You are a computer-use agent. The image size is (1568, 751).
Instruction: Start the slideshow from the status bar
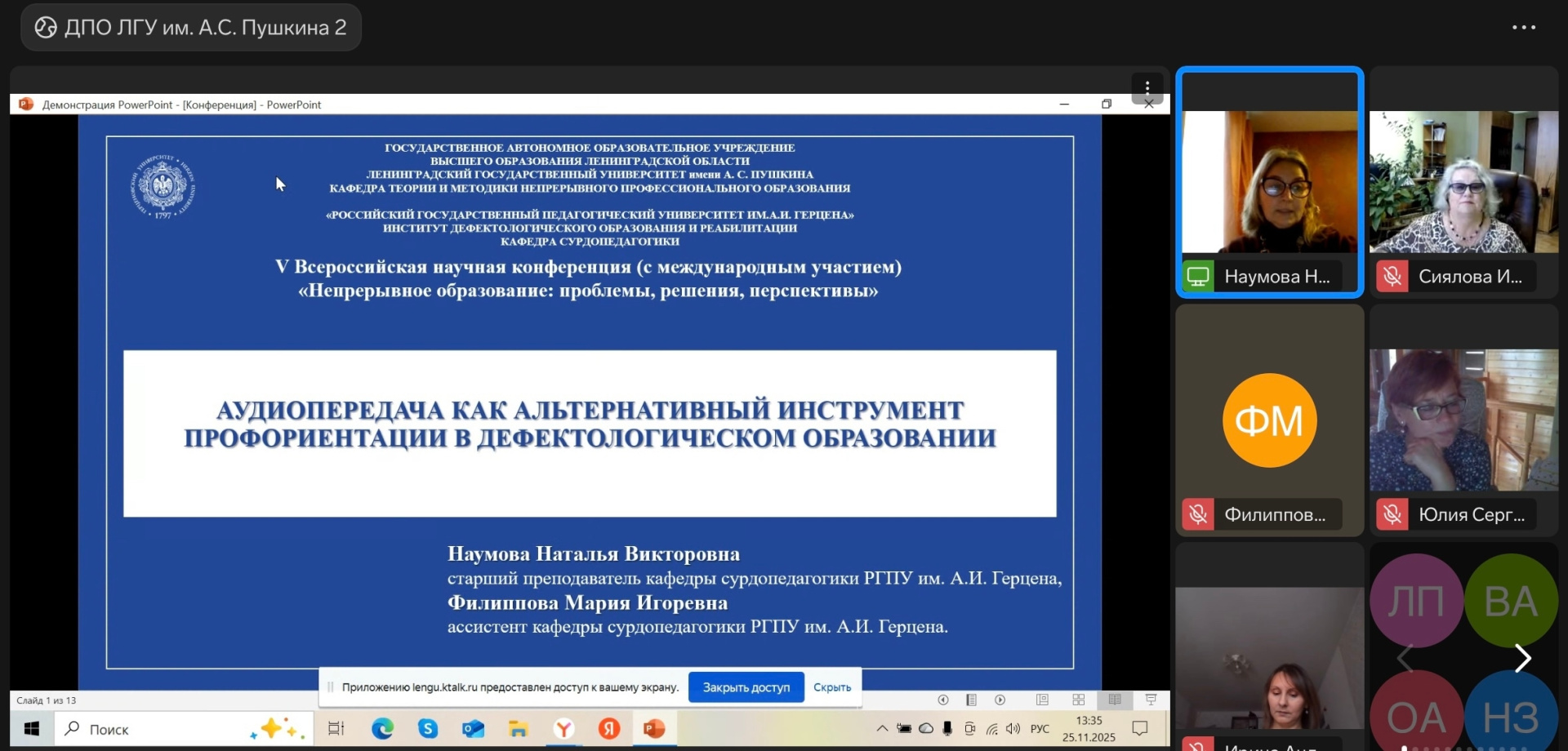1151,700
